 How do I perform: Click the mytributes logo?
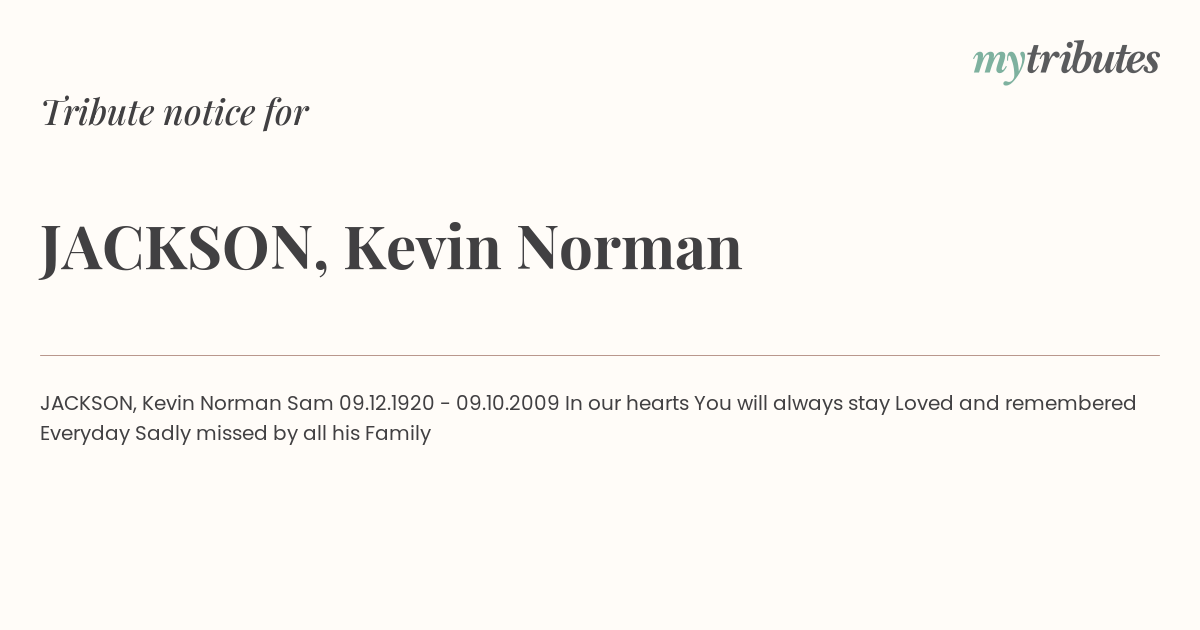(x=1066, y=61)
